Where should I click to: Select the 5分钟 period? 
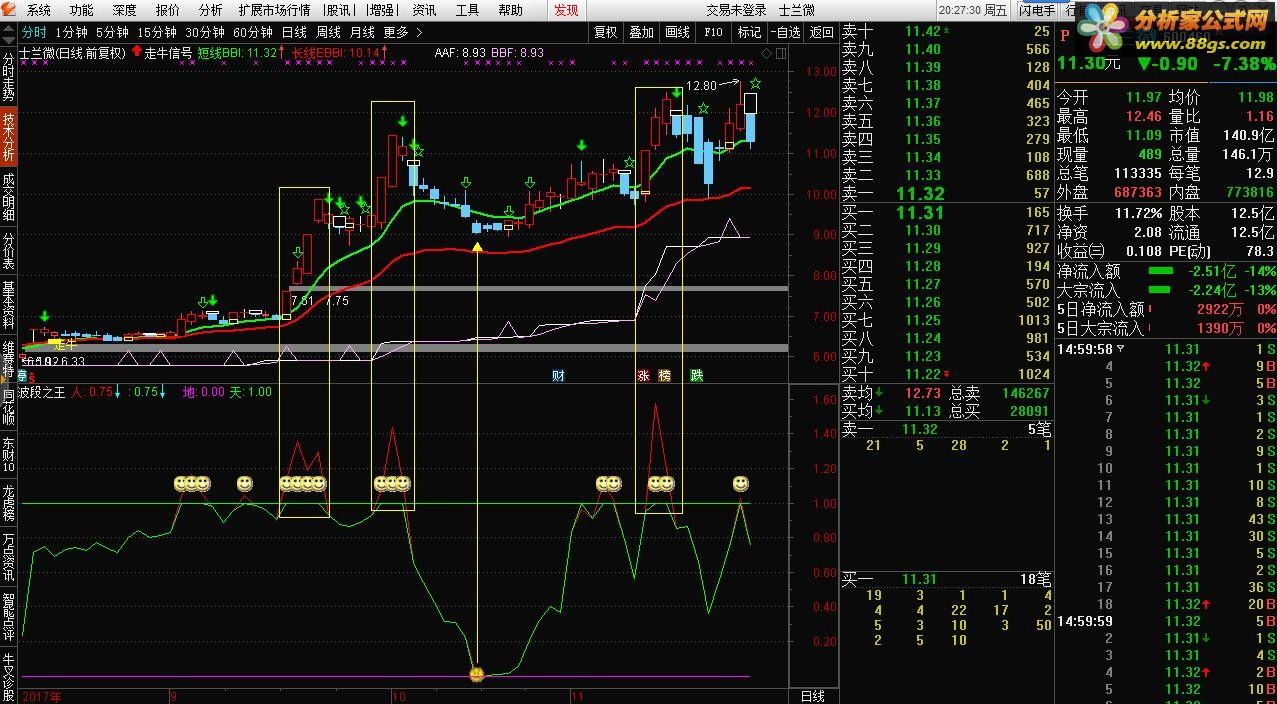pyautogui.click(x=112, y=32)
